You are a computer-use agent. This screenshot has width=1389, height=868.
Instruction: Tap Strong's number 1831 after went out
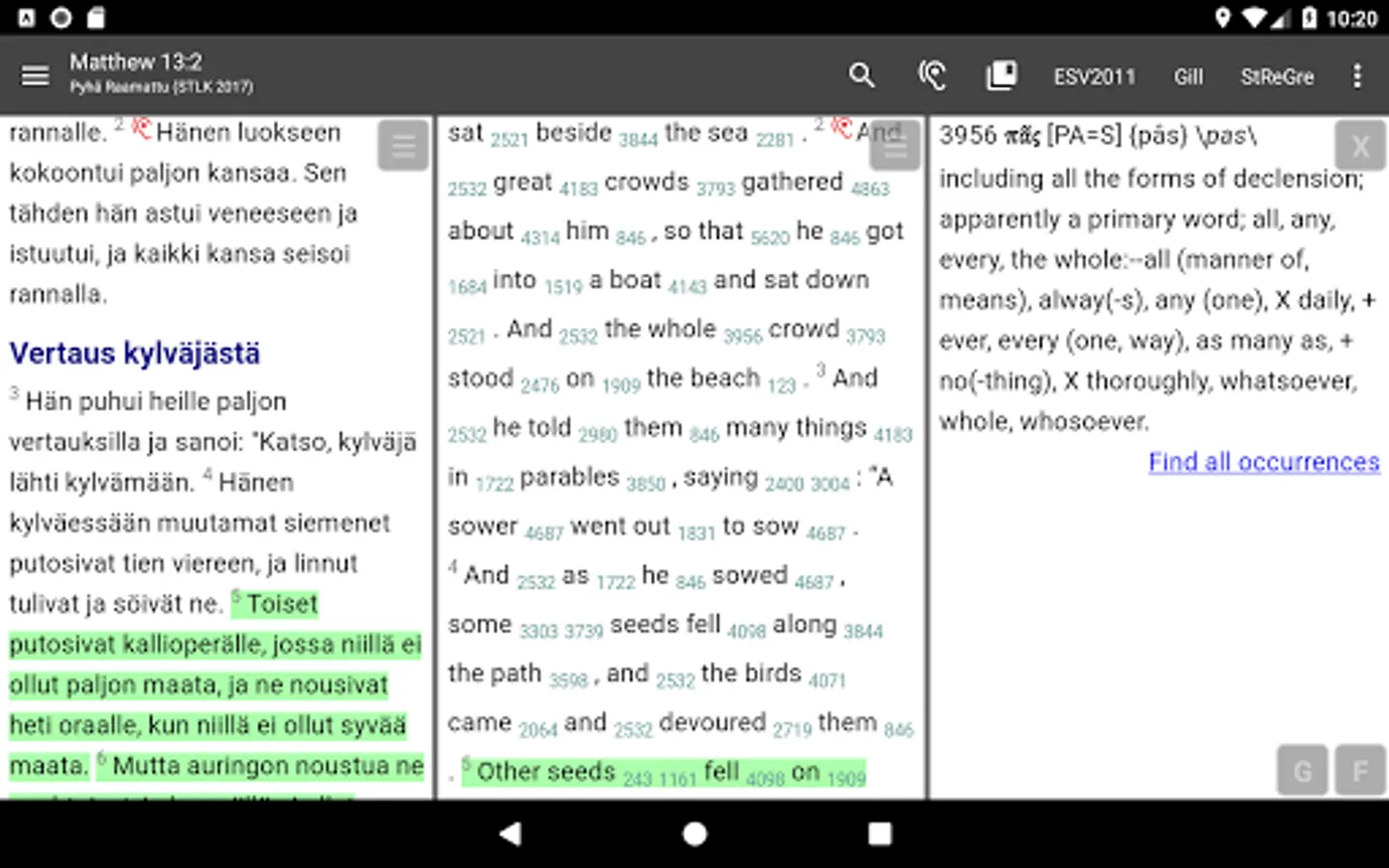696,533
